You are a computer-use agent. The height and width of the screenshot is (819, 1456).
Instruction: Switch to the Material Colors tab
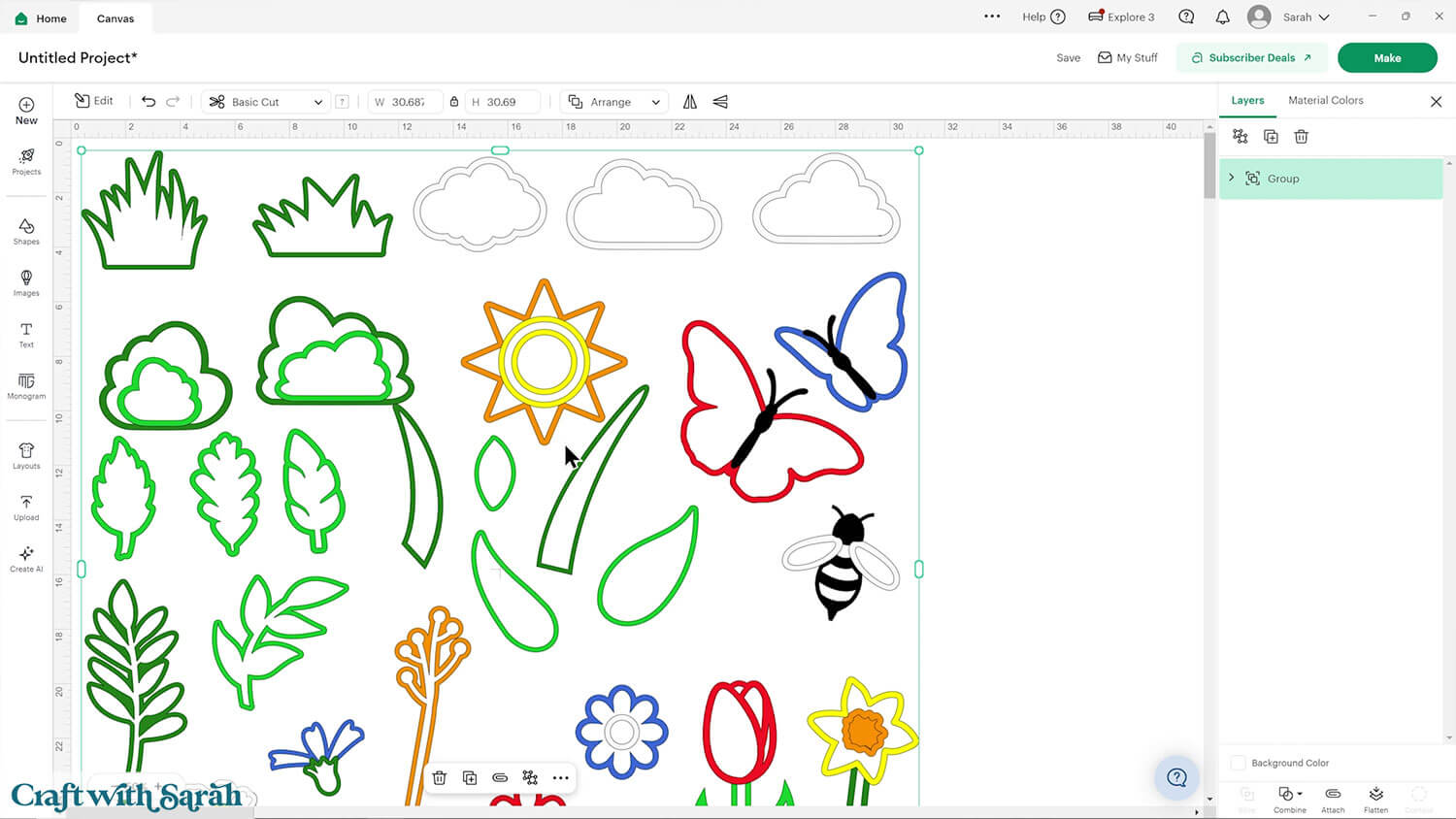click(1325, 100)
